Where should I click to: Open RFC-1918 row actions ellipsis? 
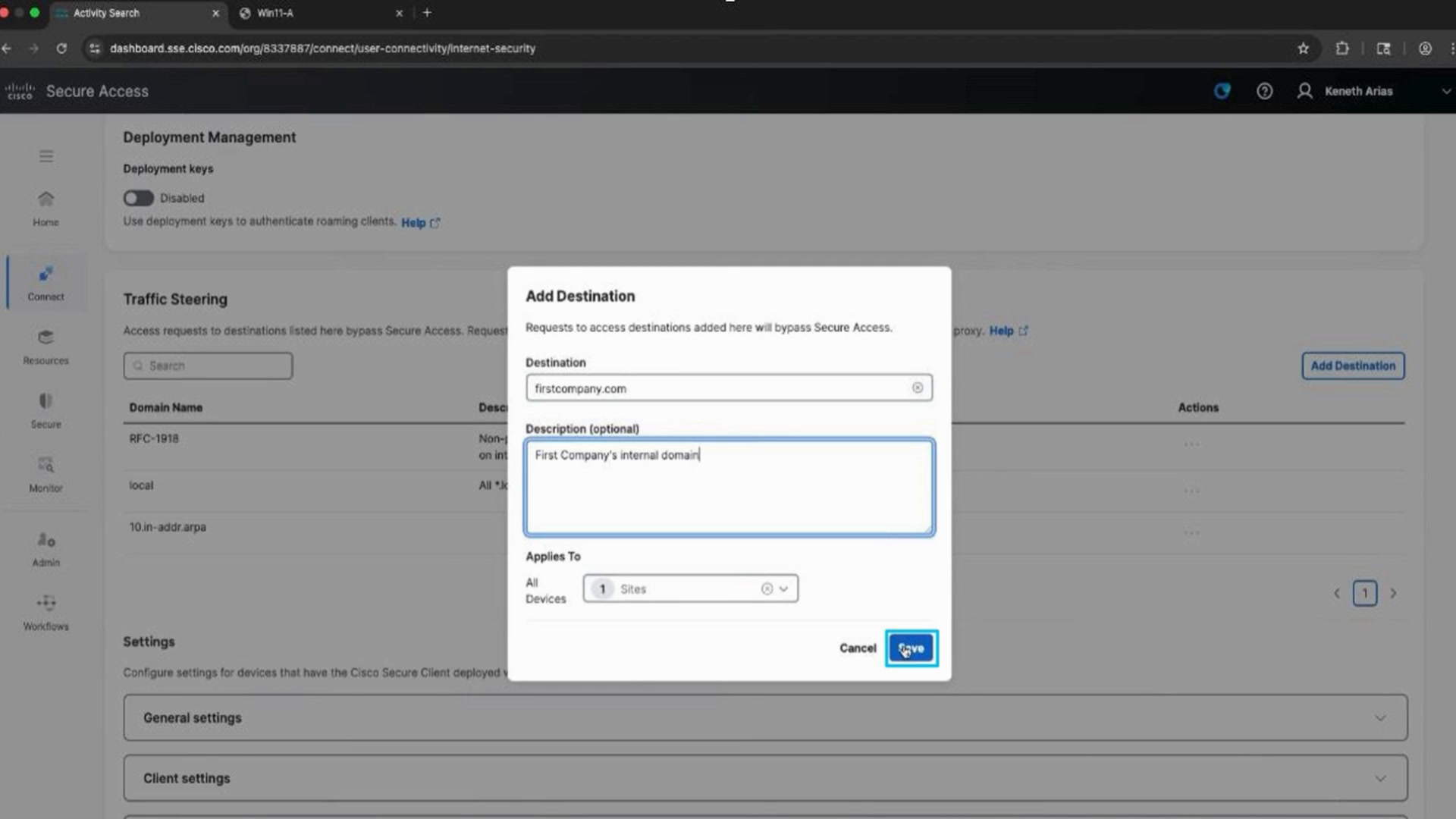(1191, 444)
